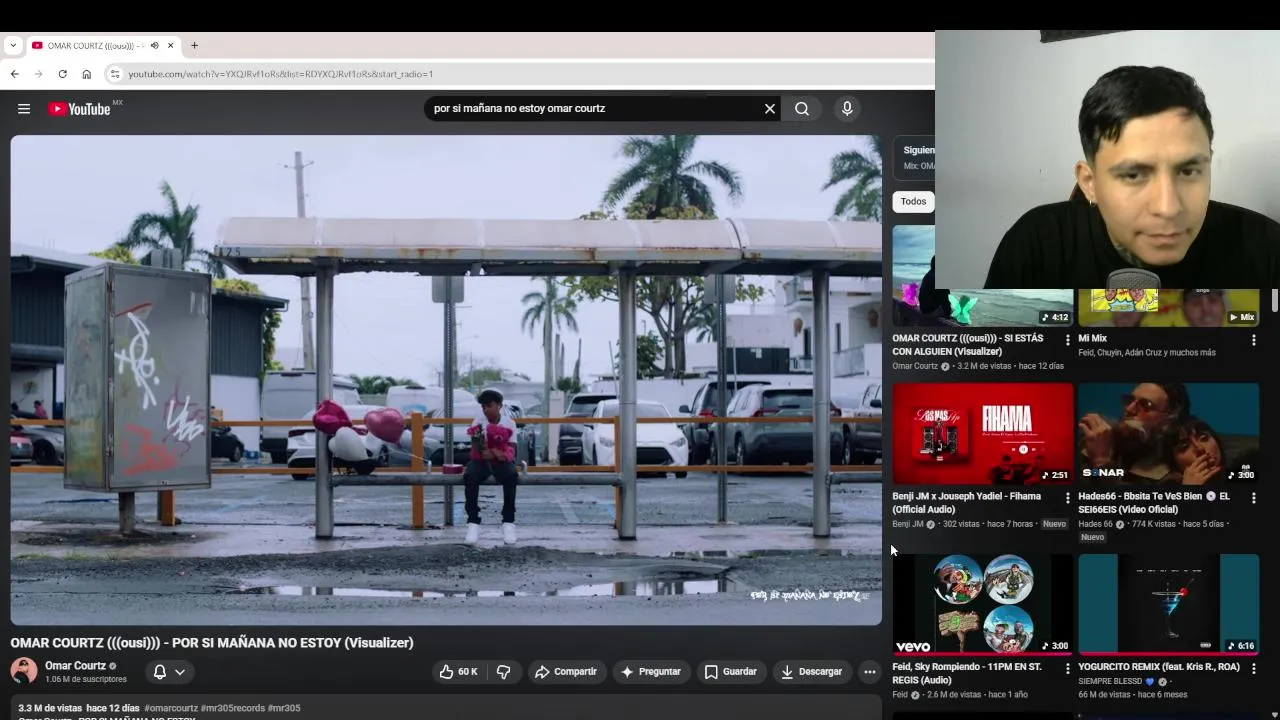Click SIEMPRE BLESSD channel name
Image resolution: width=1280 pixels, height=720 pixels.
[x=1110, y=682]
